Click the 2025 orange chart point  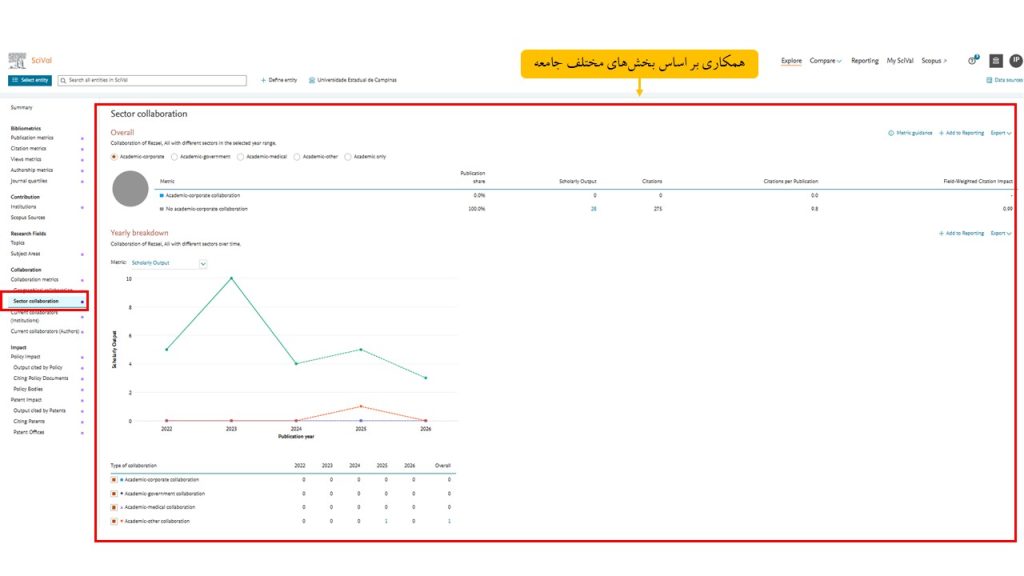tap(361, 407)
